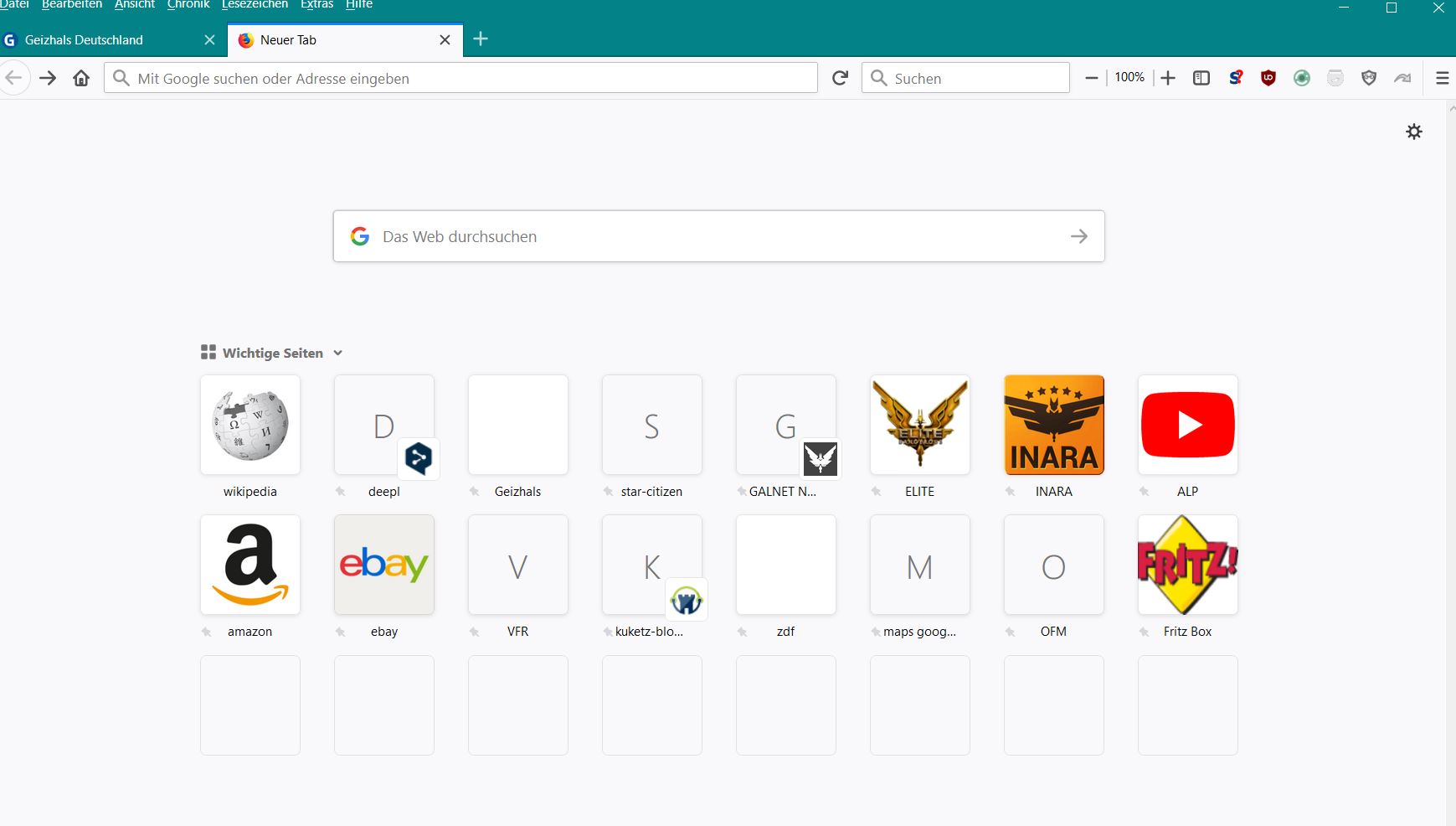Viewport: 1456px width, 826px height.
Task: Open a new tab with plus button
Action: click(481, 39)
